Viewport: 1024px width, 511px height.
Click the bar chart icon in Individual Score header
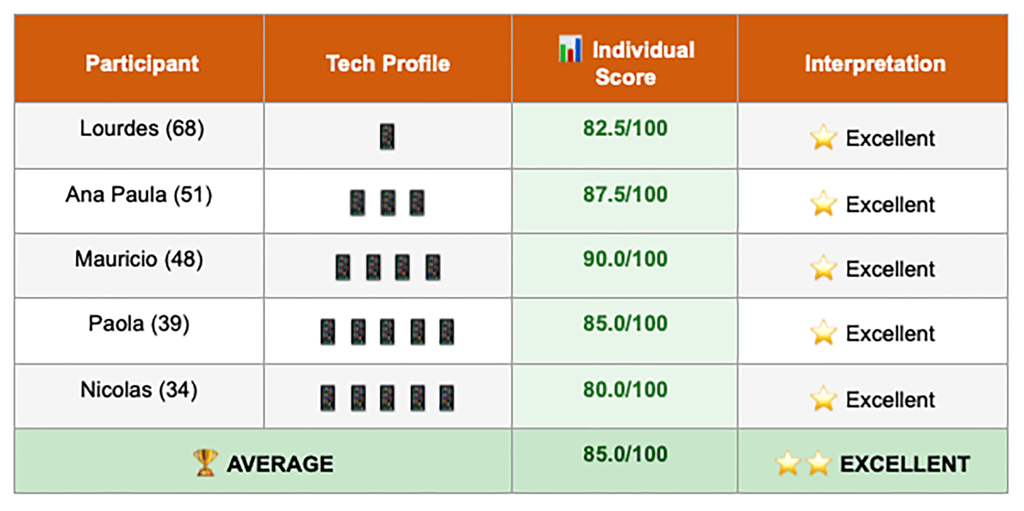569,50
